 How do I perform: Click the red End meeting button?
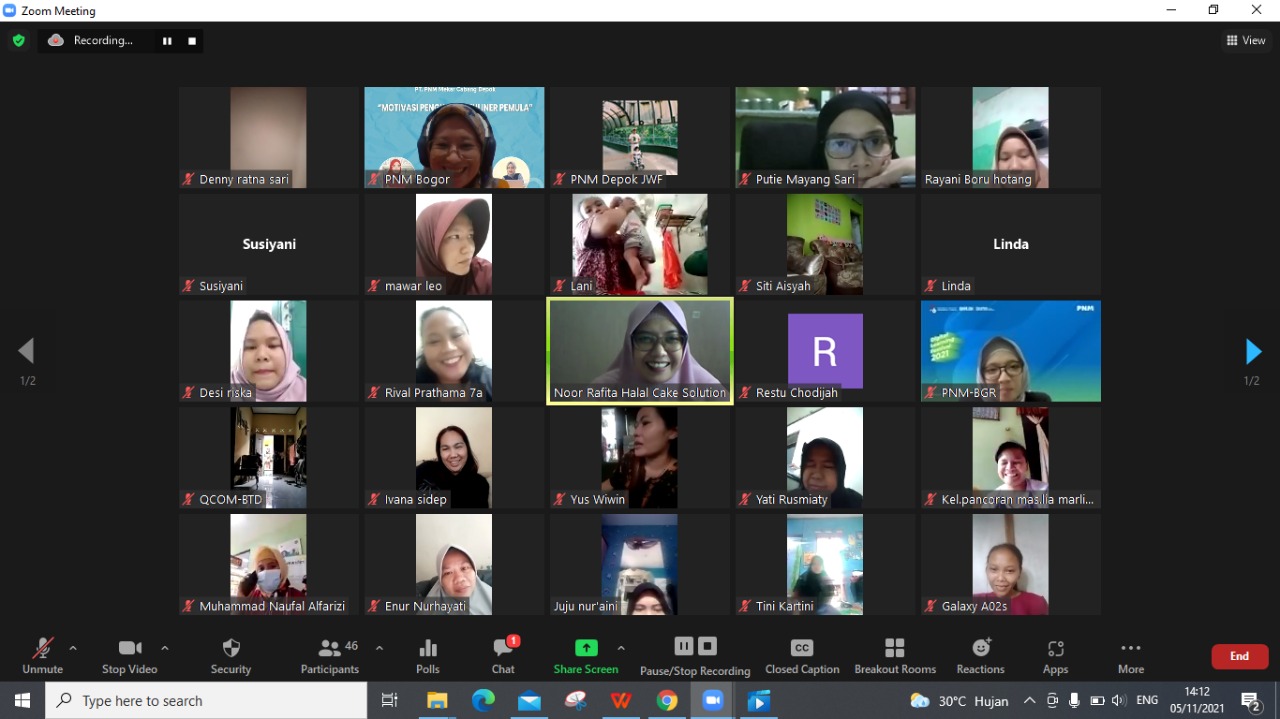[x=1239, y=656]
